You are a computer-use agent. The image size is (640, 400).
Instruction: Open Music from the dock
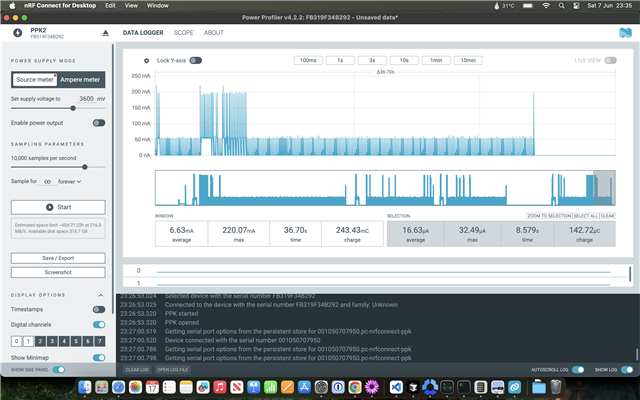click(220, 387)
